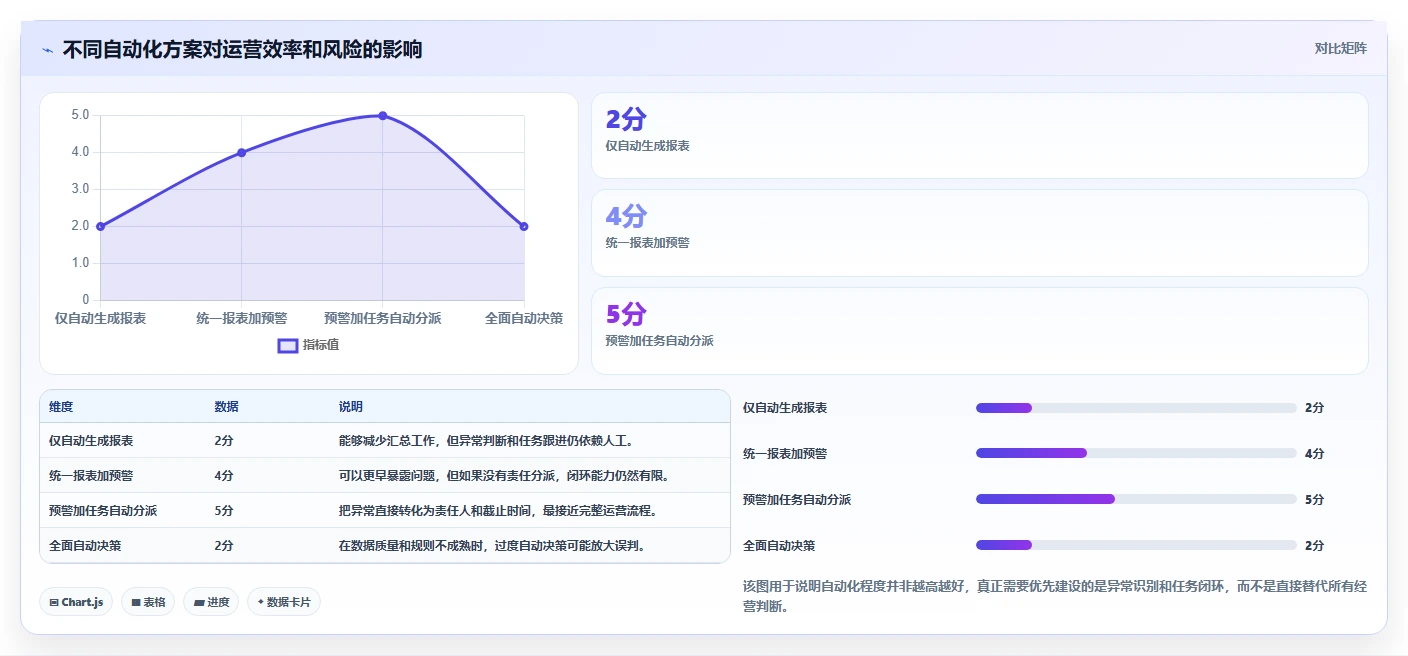This screenshot has height=656, width=1408.
Task: Click the 数据 table column header
Action: [x=226, y=407]
